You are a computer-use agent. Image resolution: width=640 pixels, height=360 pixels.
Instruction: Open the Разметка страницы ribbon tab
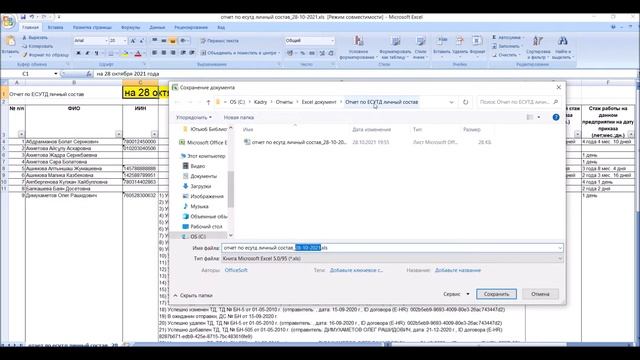coord(92,27)
